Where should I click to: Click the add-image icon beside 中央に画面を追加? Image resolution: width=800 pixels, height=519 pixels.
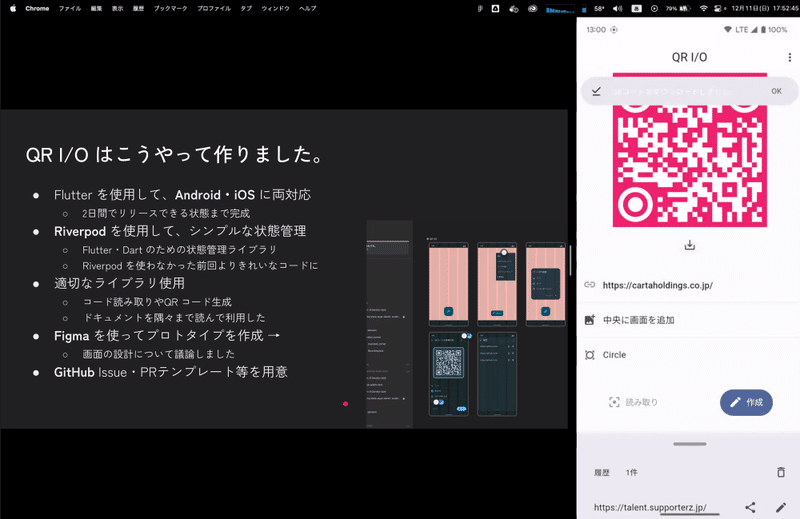point(590,320)
